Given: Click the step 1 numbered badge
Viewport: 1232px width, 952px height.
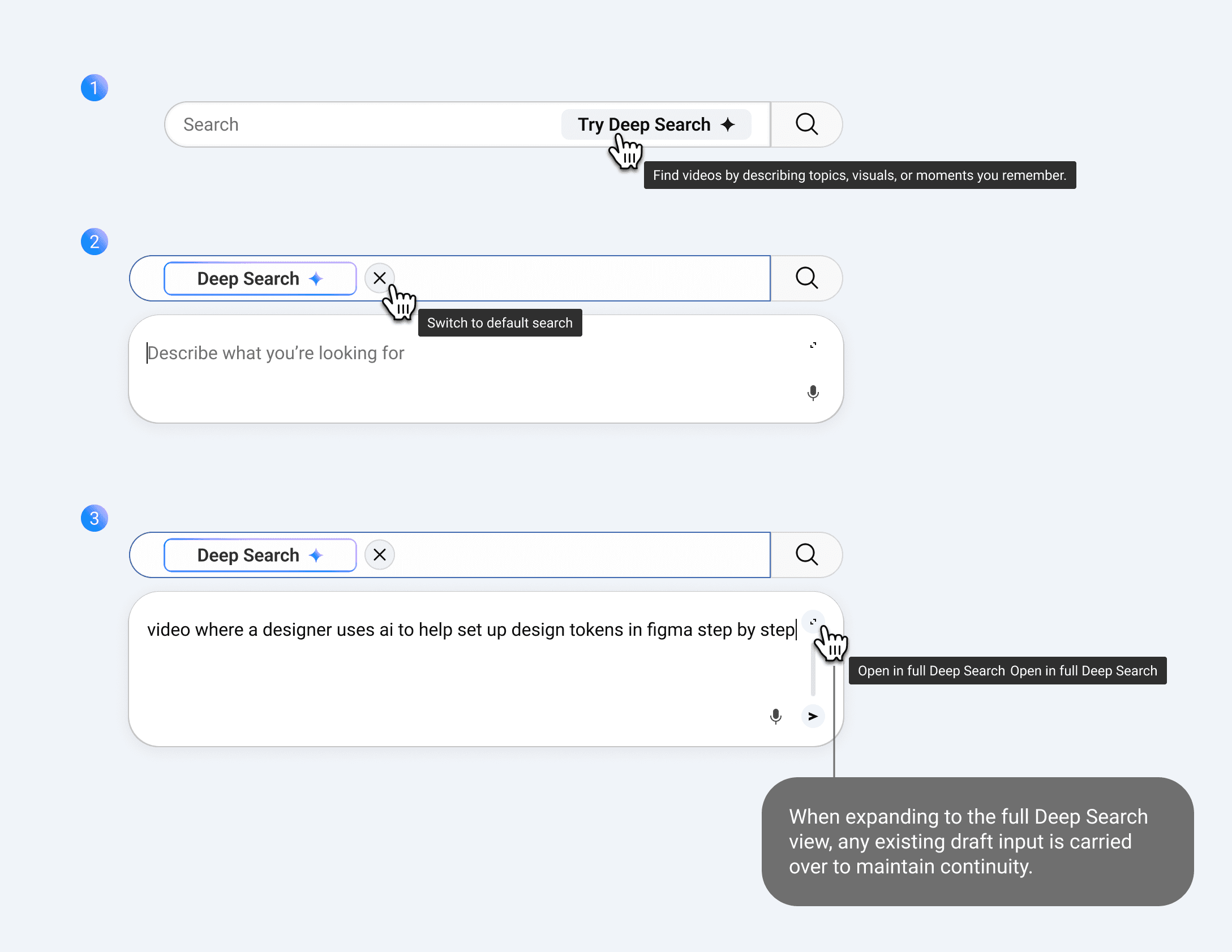Looking at the screenshot, I should 95,88.
